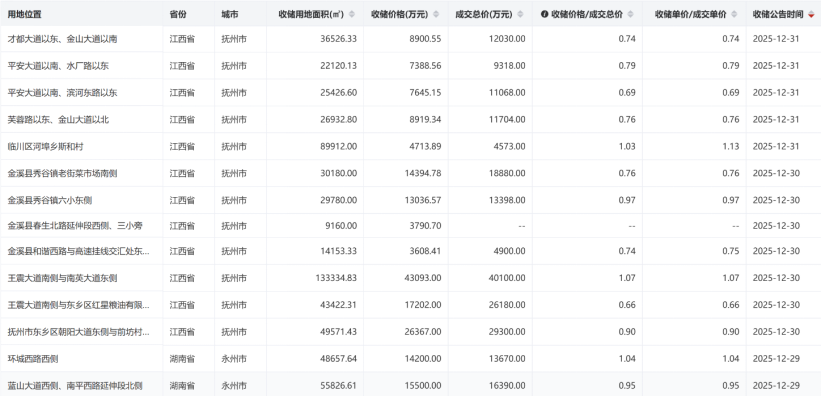Click 抚州市 in 才都大道以东 row

pos(234,39)
